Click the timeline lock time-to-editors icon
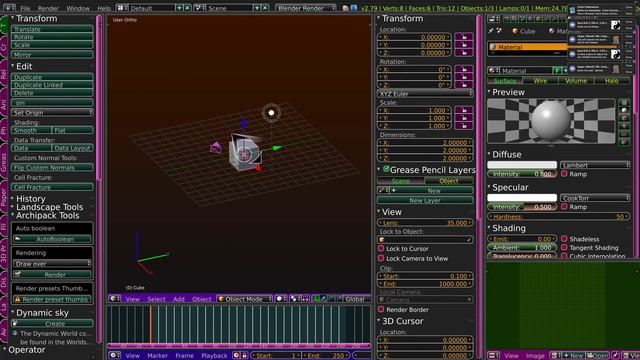Screen dimensions: 640x360 click(x=244, y=355)
